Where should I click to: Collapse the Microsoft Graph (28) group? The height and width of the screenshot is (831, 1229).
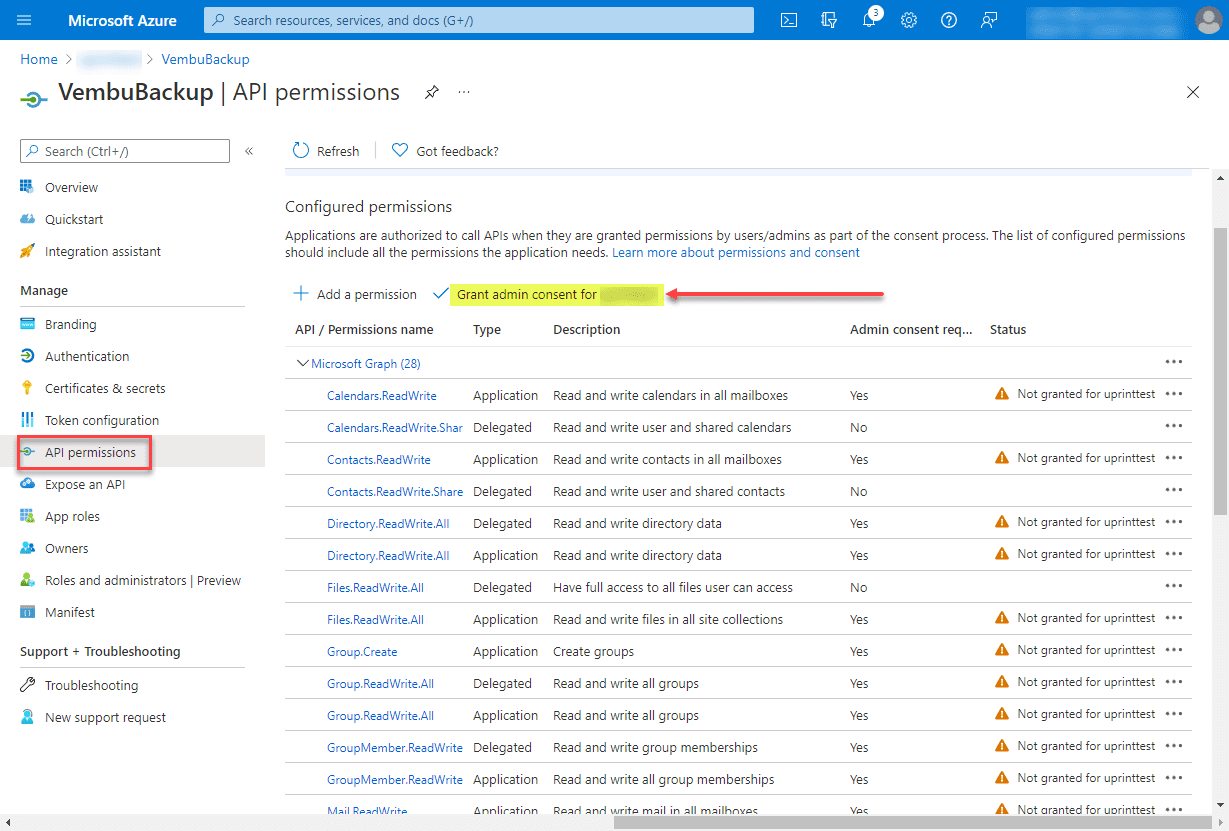click(x=303, y=364)
